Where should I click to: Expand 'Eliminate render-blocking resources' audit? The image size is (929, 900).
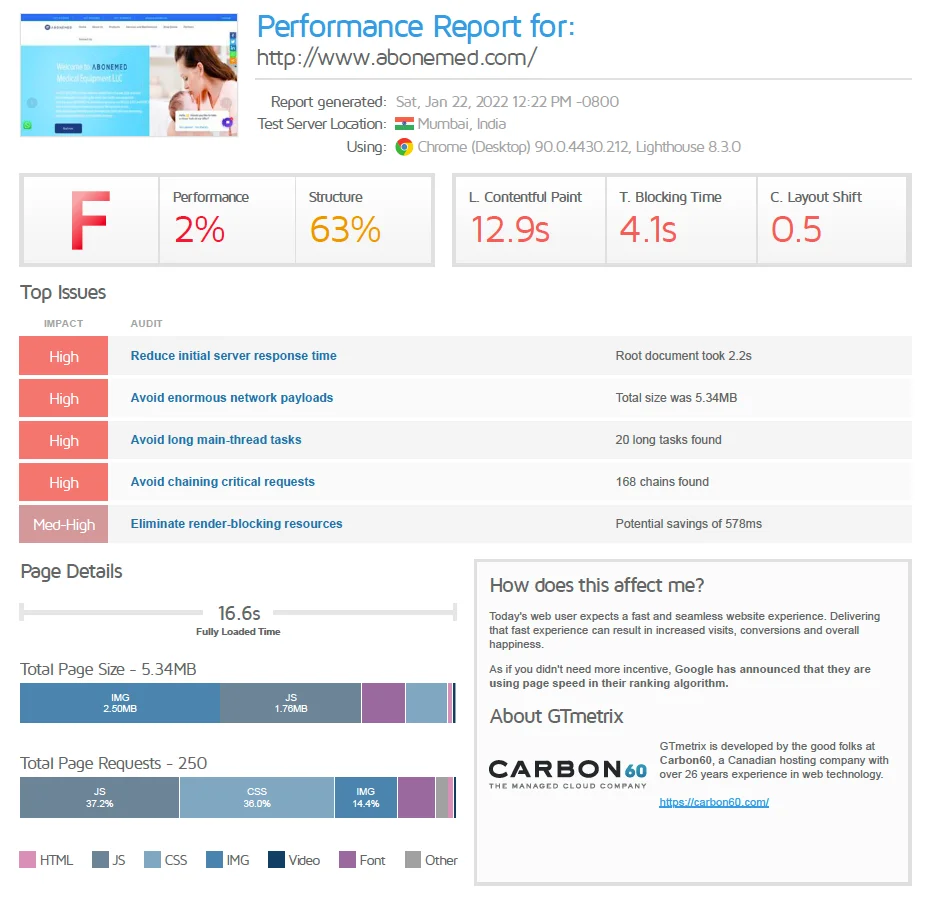click(236, 524)
